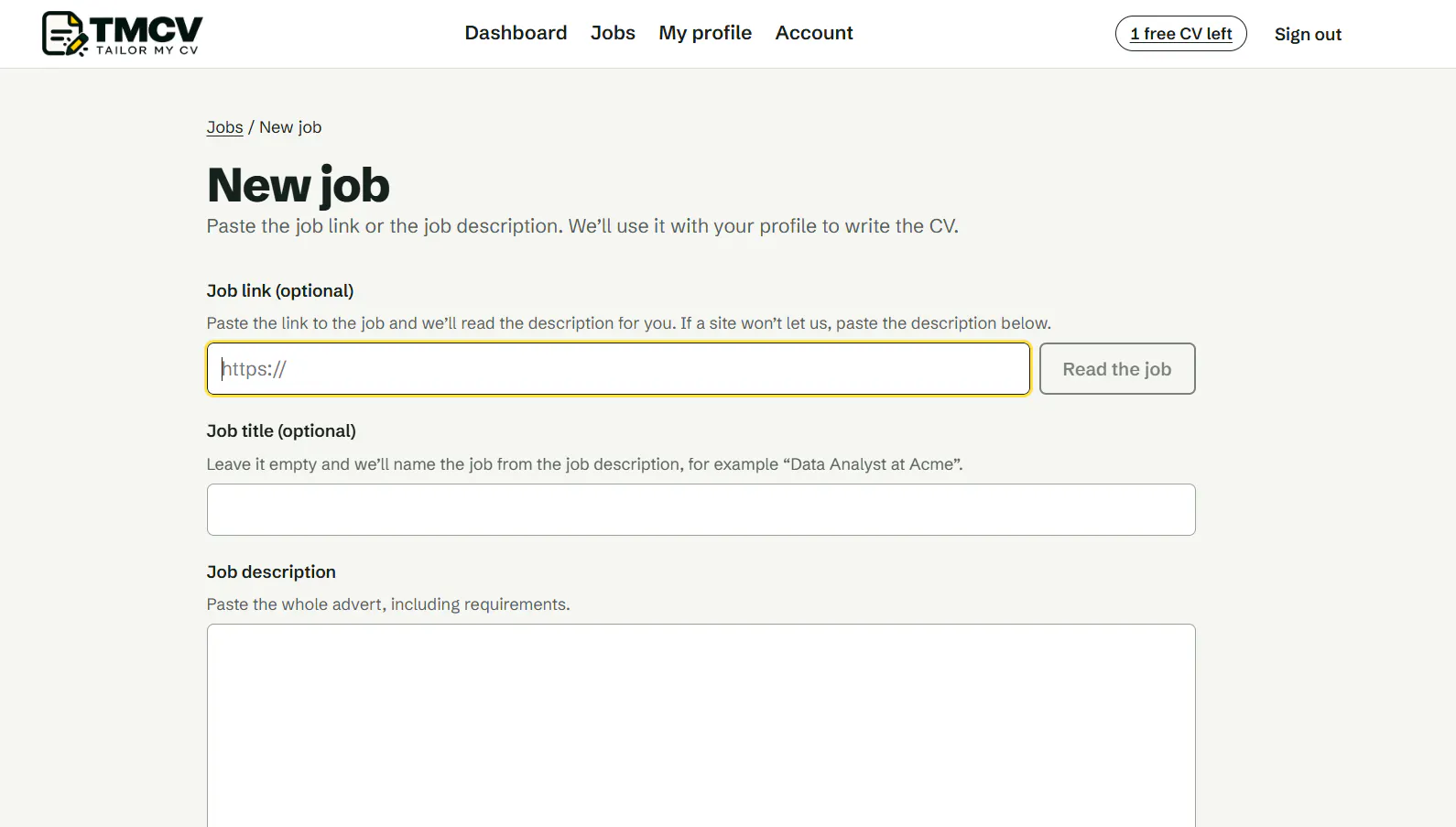Focus the Job title text field
Screen dimensions: 1456x827
click(x=701, y=509)
